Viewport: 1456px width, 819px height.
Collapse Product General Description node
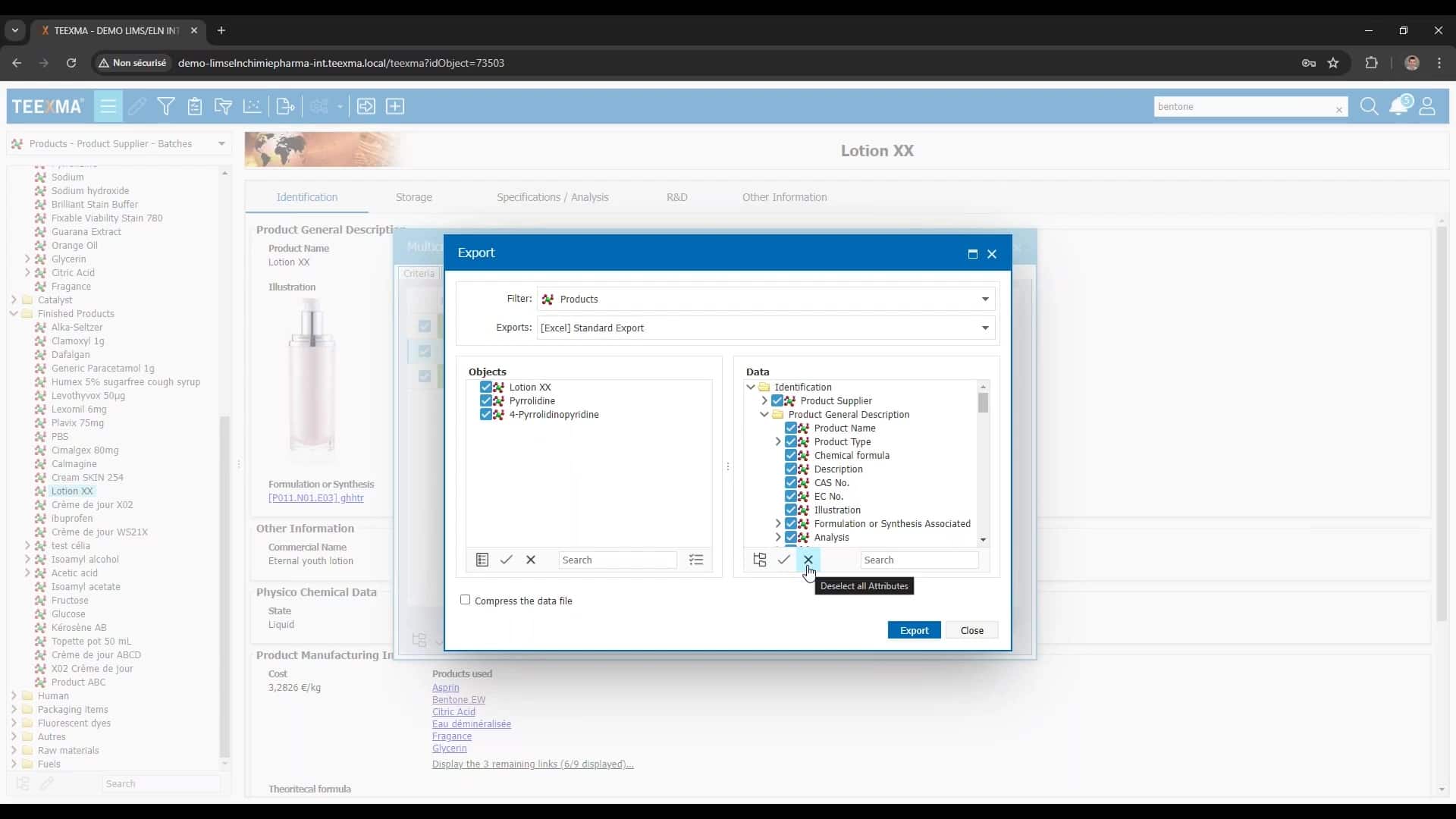(x=764, y=414)
